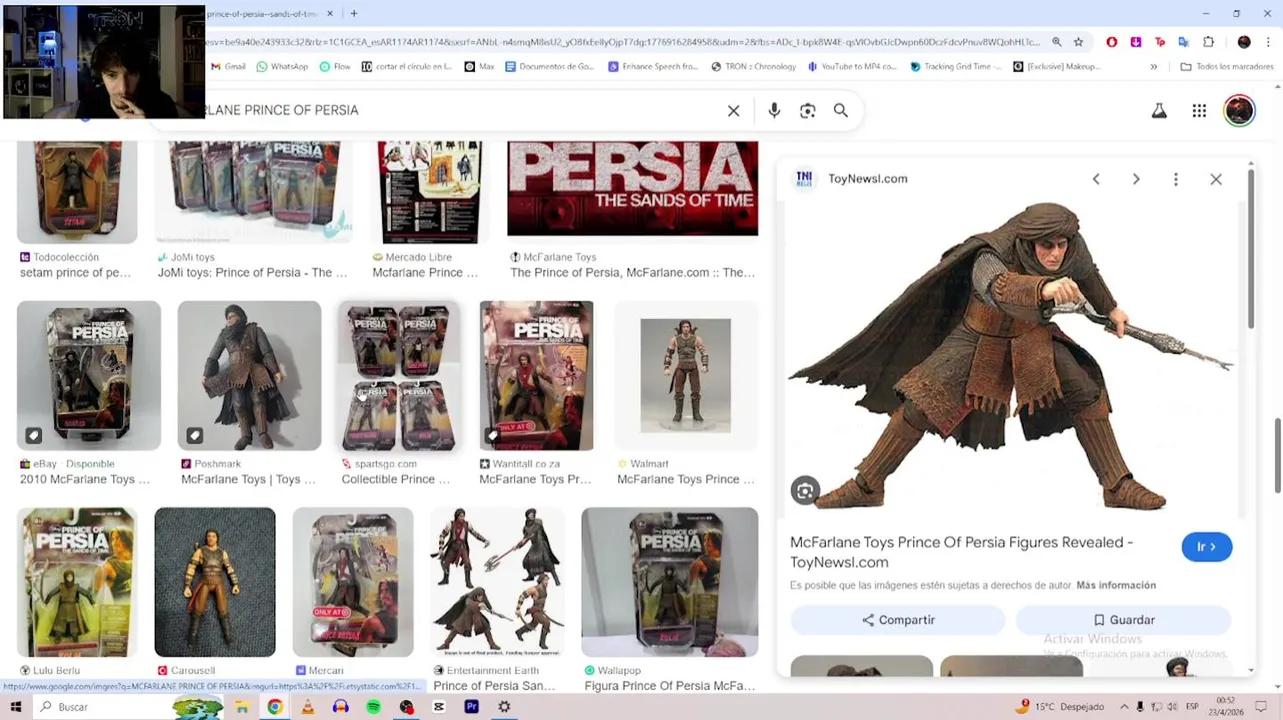Click the preview panel's scrollbar
Image resolution: width=1283 pixels, height=720 pixels.
tap(1250, 248)
